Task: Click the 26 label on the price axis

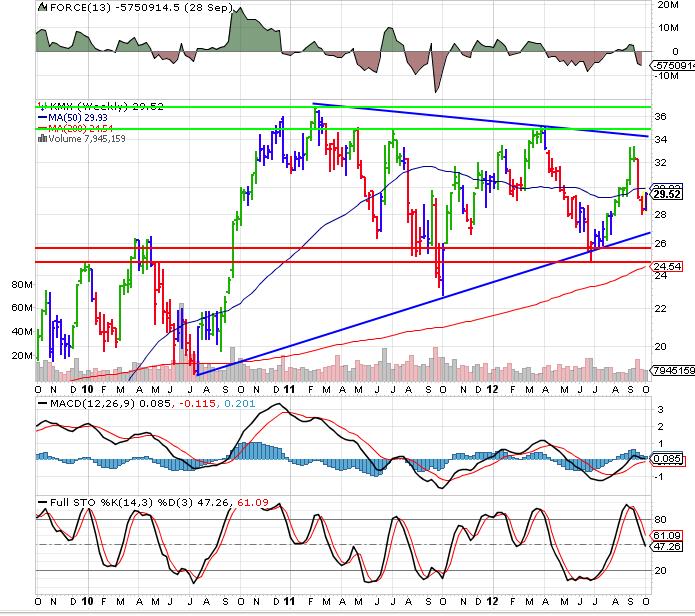Action: [660, 244]
